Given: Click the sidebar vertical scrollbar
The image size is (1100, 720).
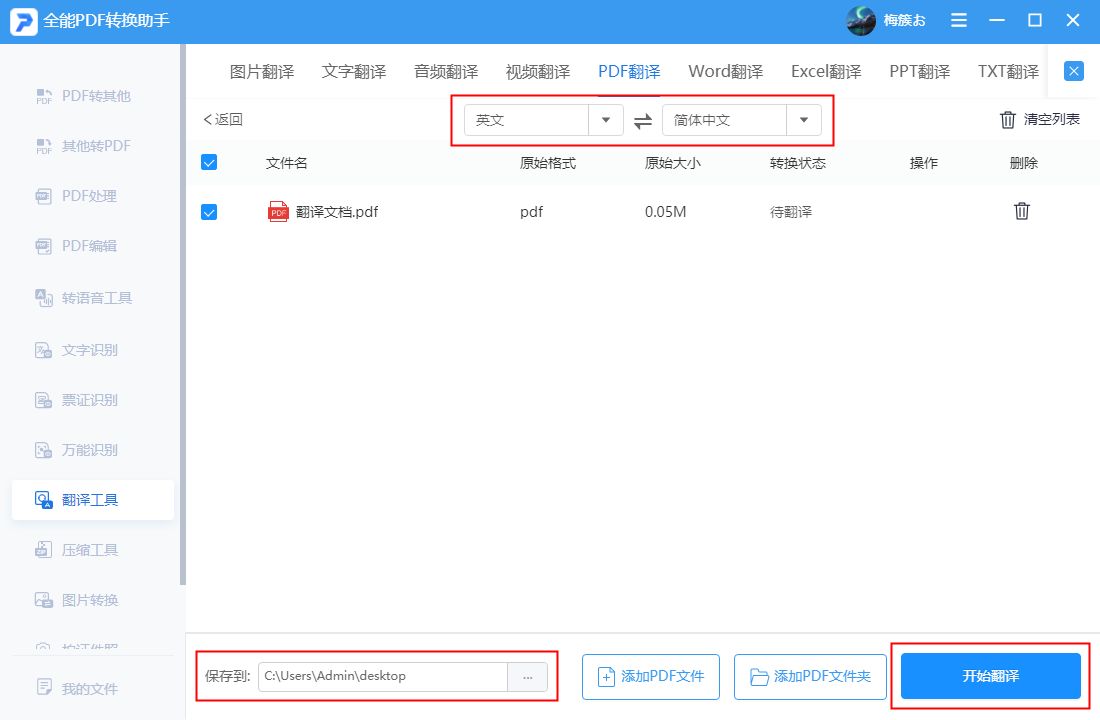Looking at the screenshot, I should (183, 314).
